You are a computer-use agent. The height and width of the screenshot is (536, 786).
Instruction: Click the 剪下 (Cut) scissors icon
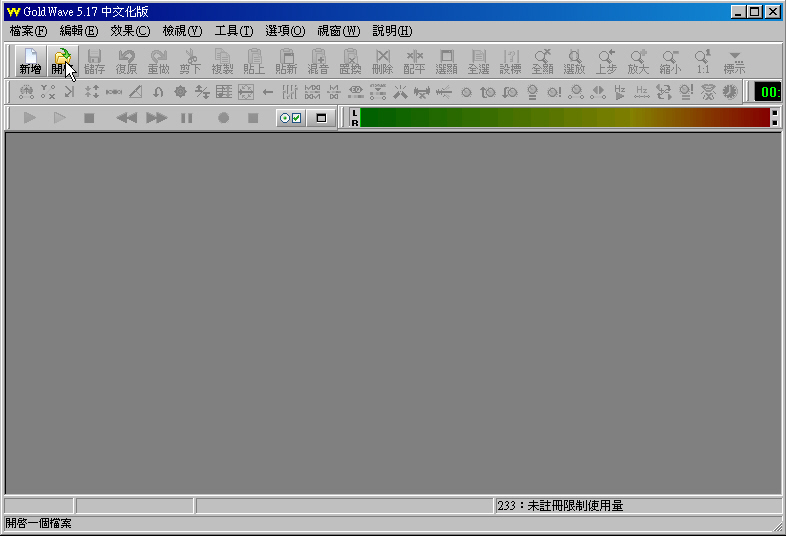click(x=190, y=62)
